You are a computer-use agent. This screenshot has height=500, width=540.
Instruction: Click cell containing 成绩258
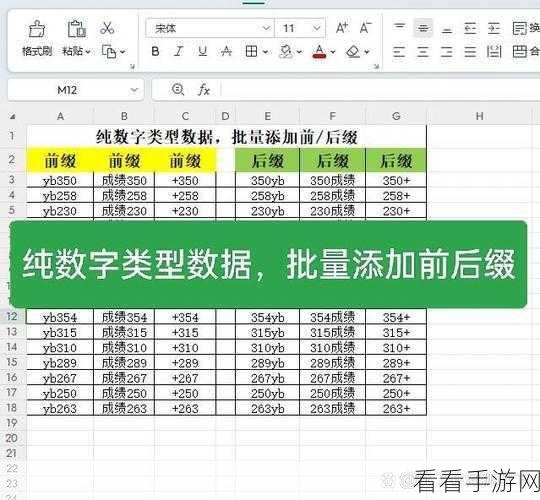(x=124, y=196)
